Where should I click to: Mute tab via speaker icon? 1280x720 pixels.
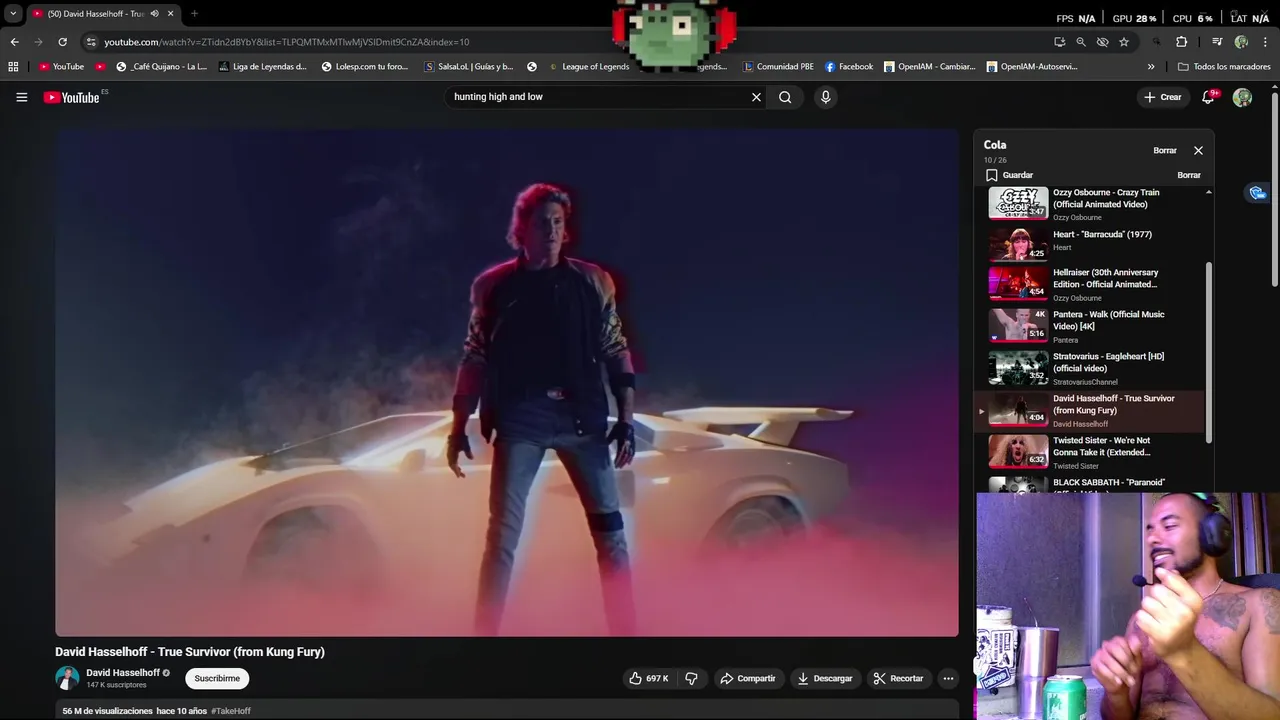pyautogui.click(x=154, y=14)
